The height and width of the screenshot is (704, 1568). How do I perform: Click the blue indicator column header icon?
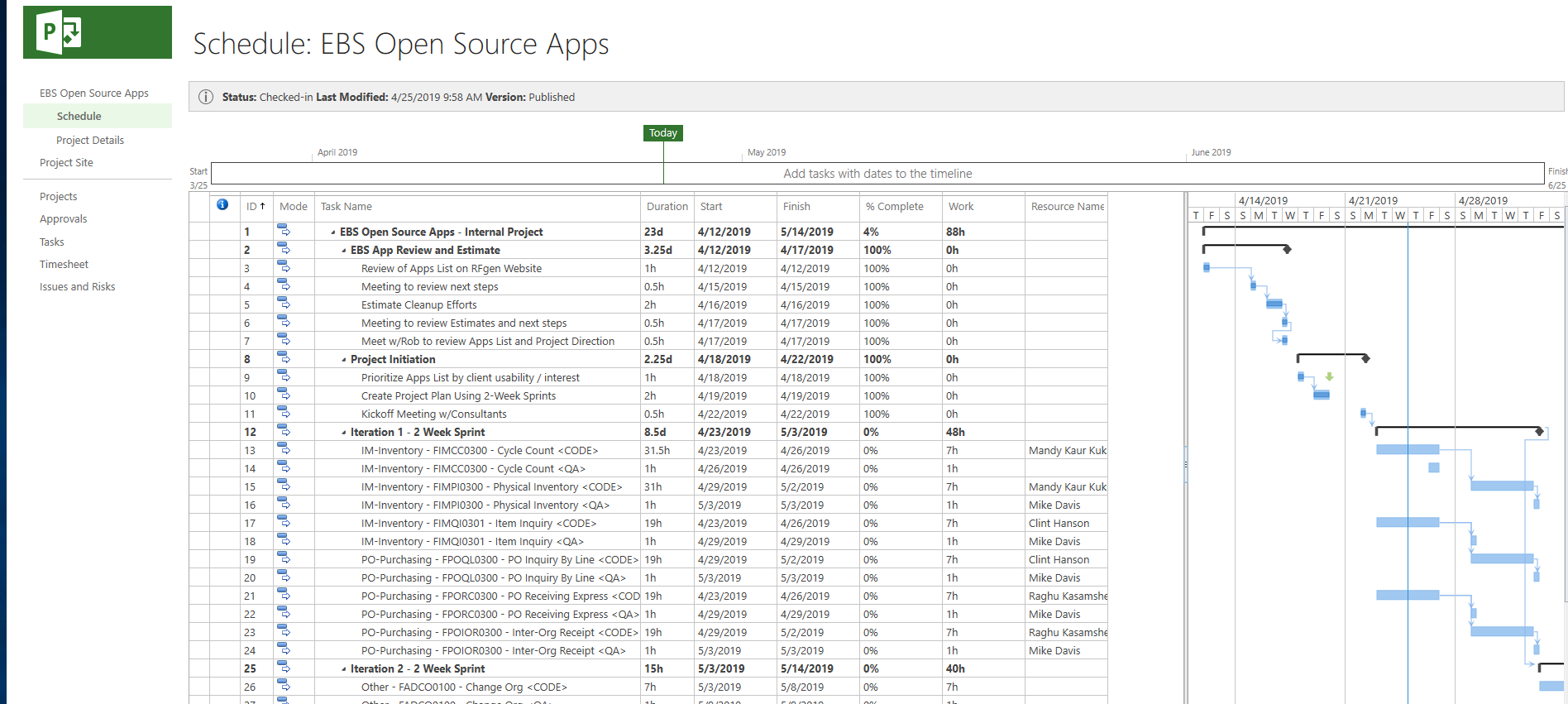click(222, 205)
